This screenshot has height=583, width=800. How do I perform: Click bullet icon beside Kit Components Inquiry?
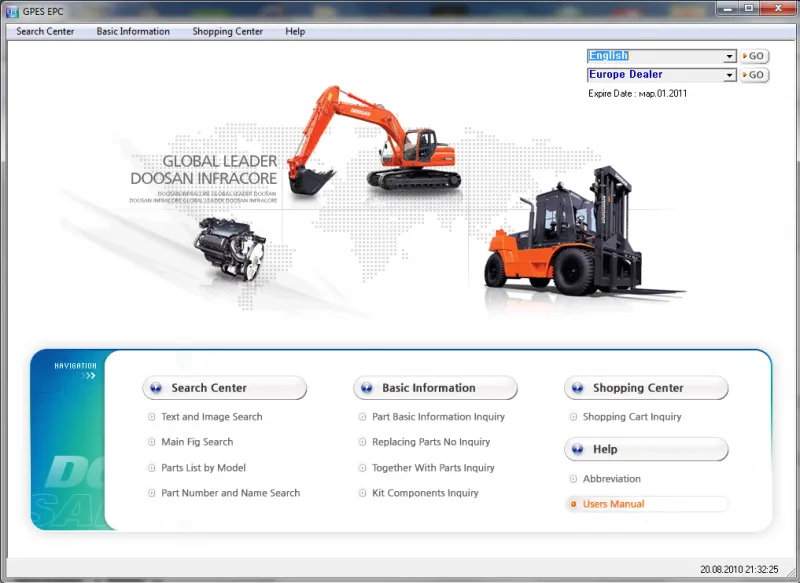pyautogui.click(x=362, y=493)
